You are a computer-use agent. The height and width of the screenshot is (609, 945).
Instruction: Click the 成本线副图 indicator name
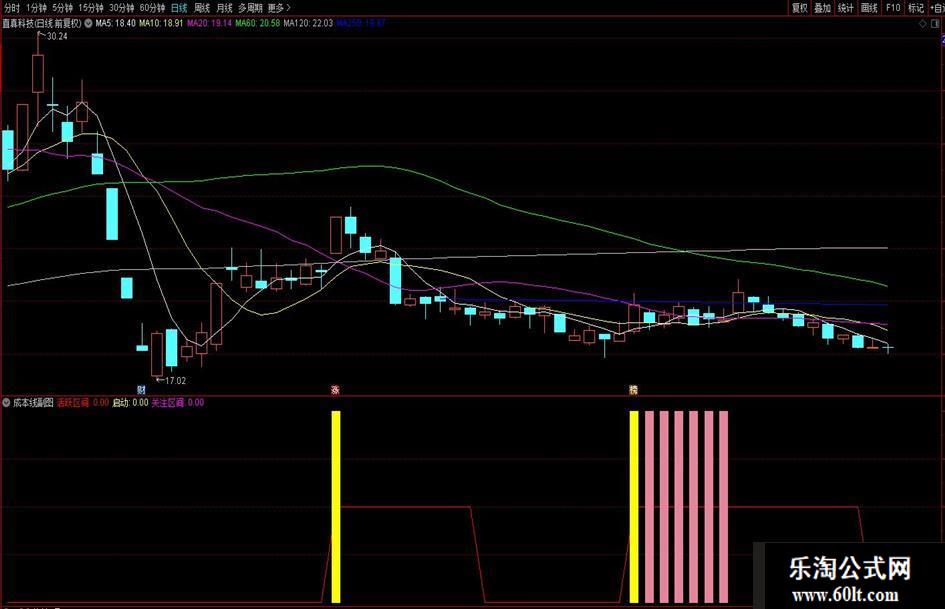33,402
